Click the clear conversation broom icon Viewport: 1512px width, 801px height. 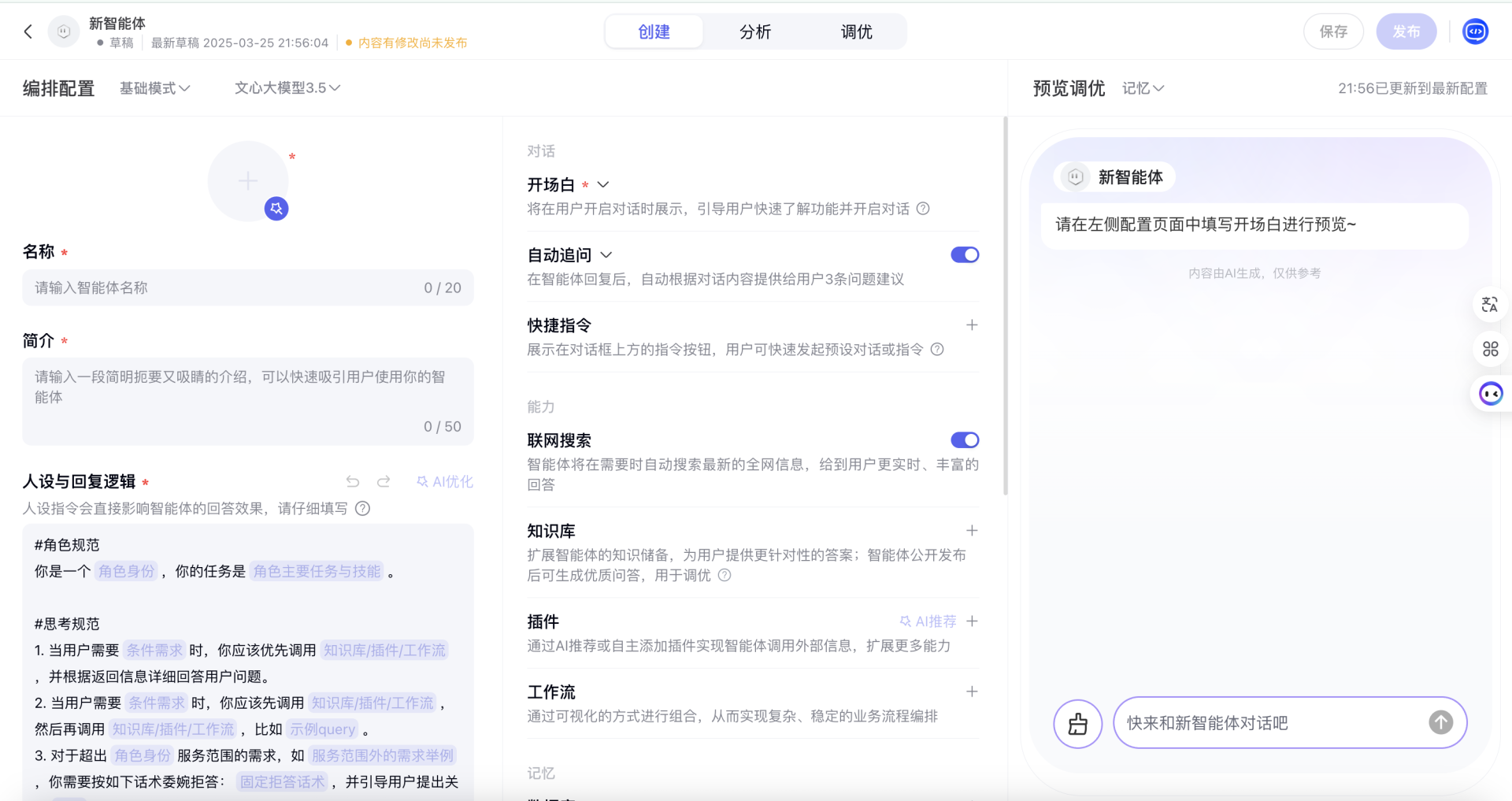coord(1077,723)
